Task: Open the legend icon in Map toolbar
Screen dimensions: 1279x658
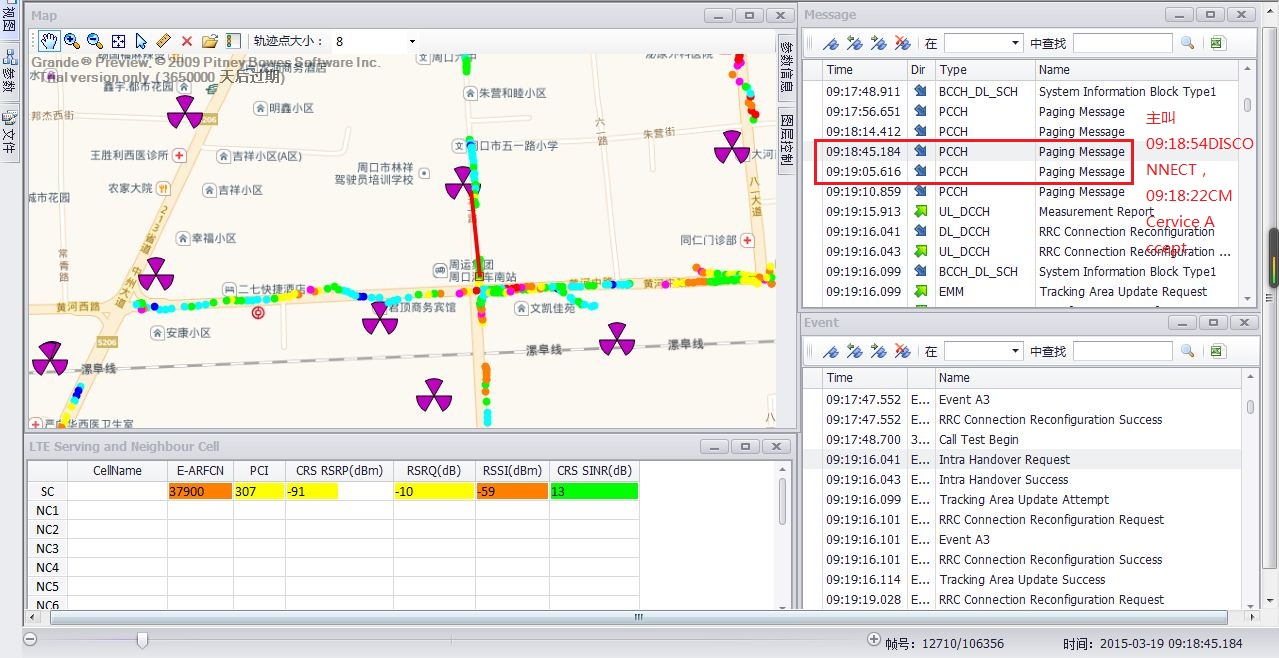Action: [233, 41]
